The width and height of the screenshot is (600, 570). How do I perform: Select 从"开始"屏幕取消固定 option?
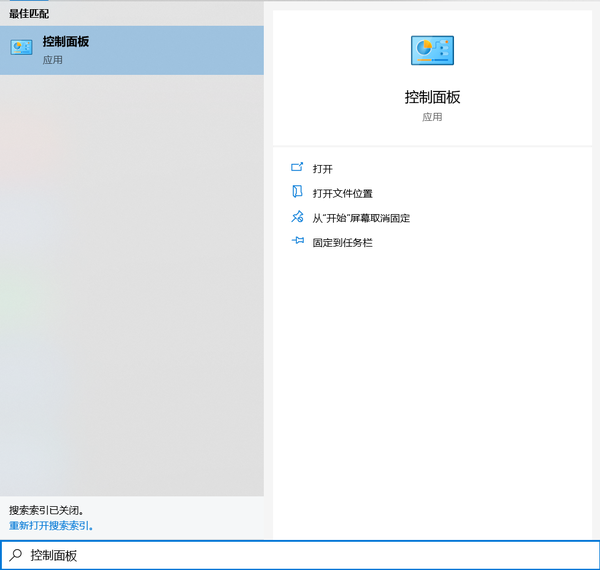click(361, 218)
